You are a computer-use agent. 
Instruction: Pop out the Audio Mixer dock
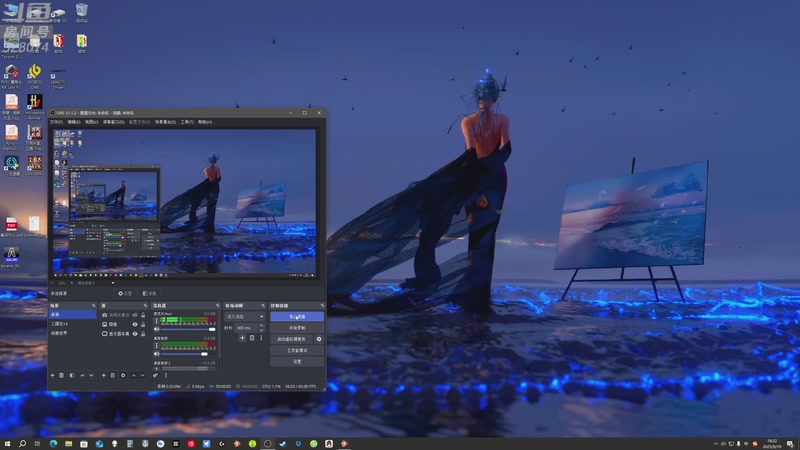point(218,306)
